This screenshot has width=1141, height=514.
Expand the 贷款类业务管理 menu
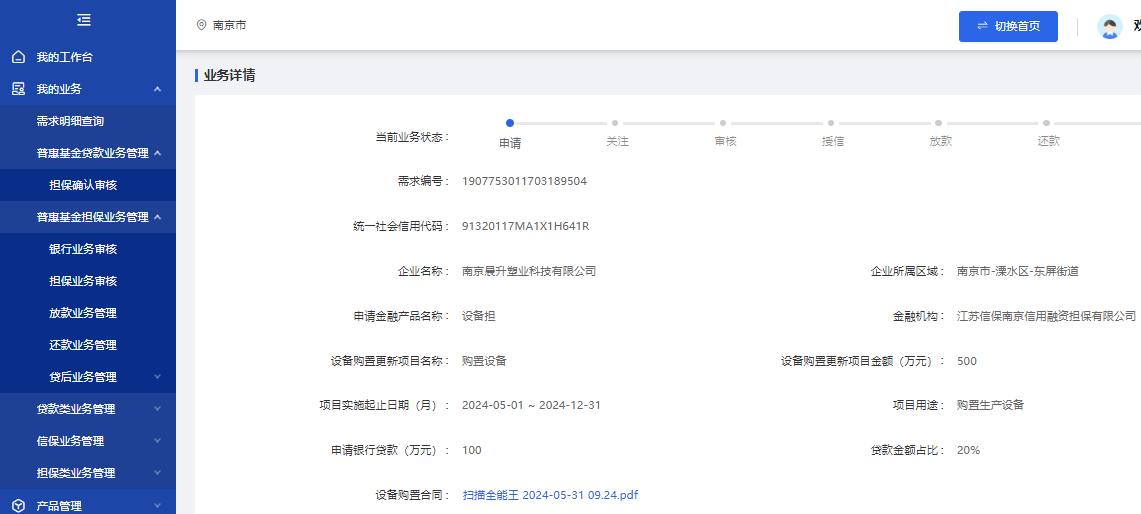pos(157,409)
